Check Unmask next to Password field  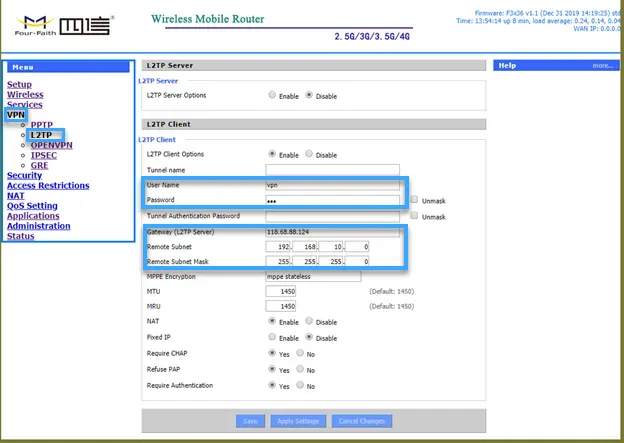coord(415,200)
